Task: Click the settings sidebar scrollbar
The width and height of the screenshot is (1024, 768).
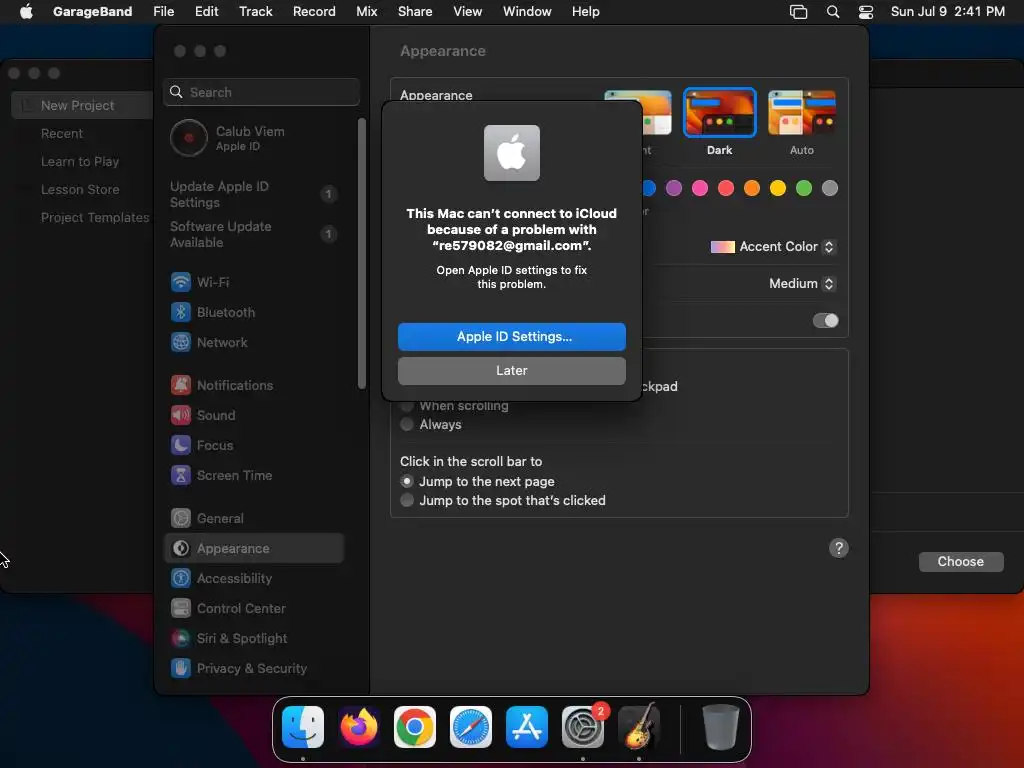Action: click(362, 253)
